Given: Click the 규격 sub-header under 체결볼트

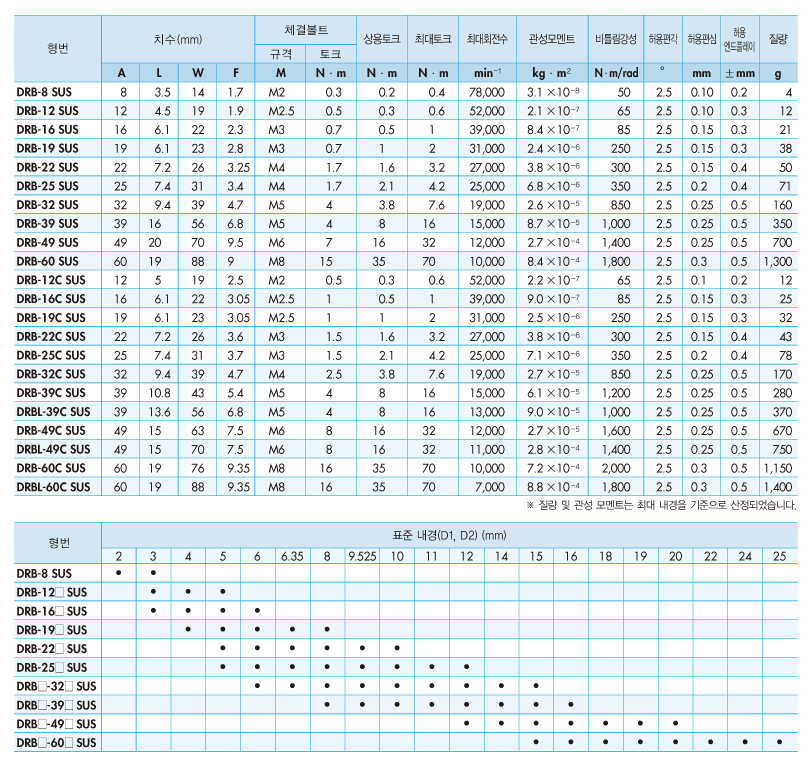Looking at the screenshot, I should [x=281, y=55].
